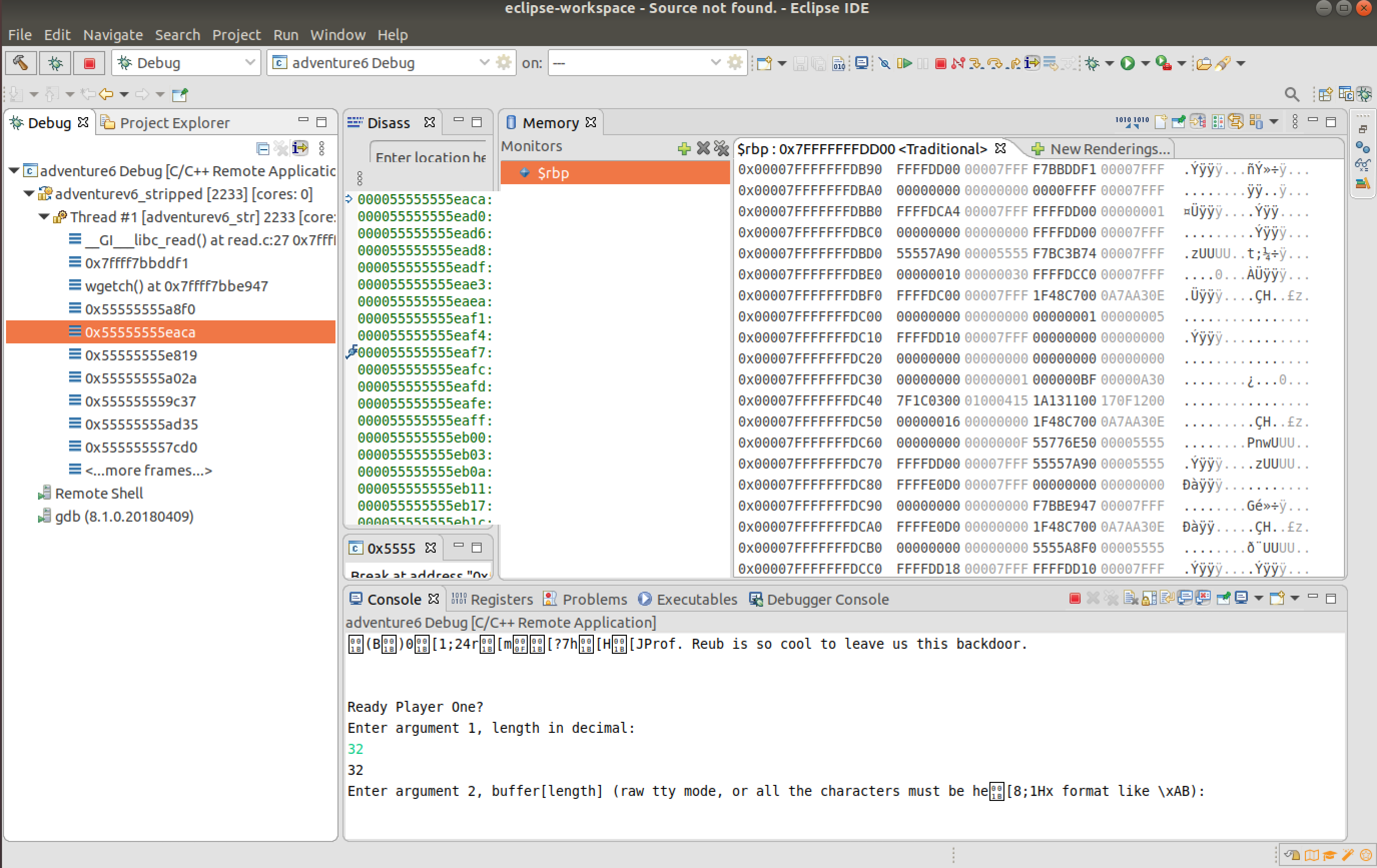Screen dimensions: 1377x868
Task: Open the Run menu
Action: point(285,35)
